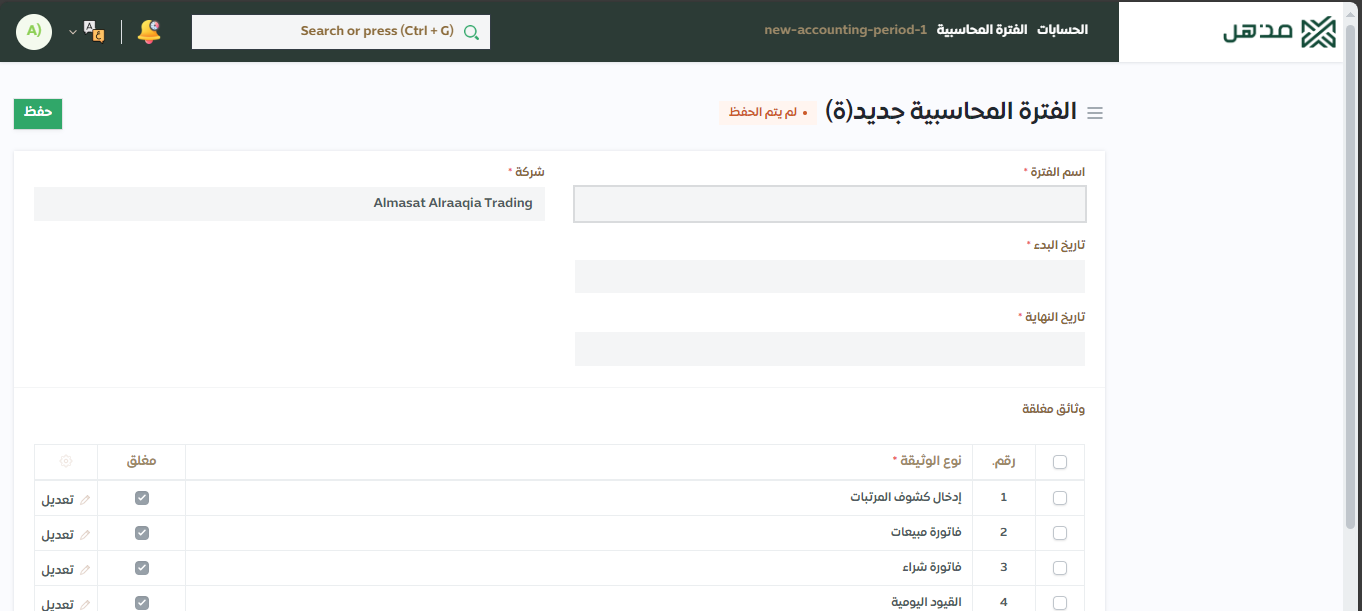The height and width of the screenshot is (611, 1362).
Task: Click the language translation icon
Action: [x=94, y=32]
